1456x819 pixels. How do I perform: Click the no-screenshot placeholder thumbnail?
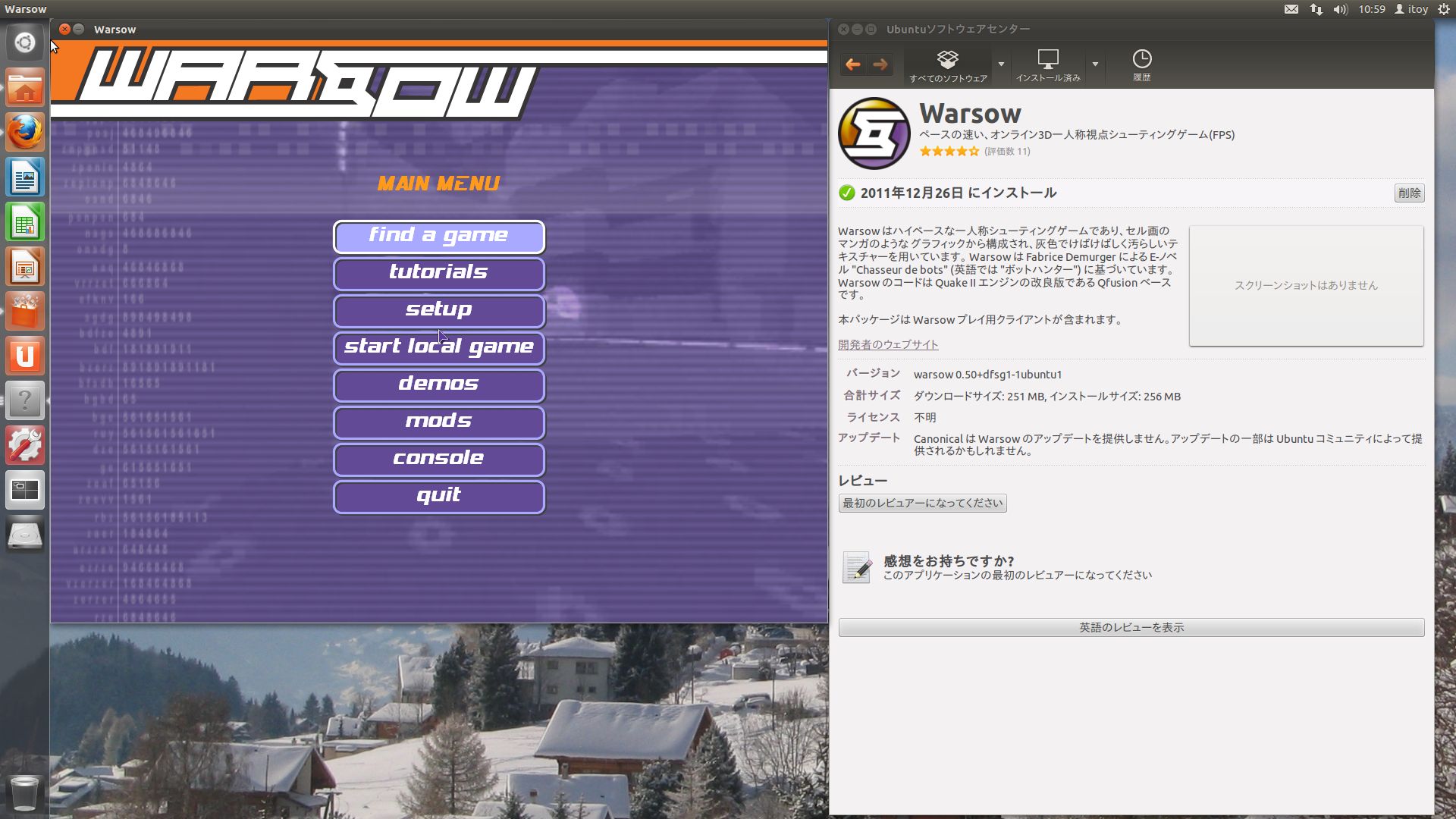pyautogui.click(x=1306, y=286)
